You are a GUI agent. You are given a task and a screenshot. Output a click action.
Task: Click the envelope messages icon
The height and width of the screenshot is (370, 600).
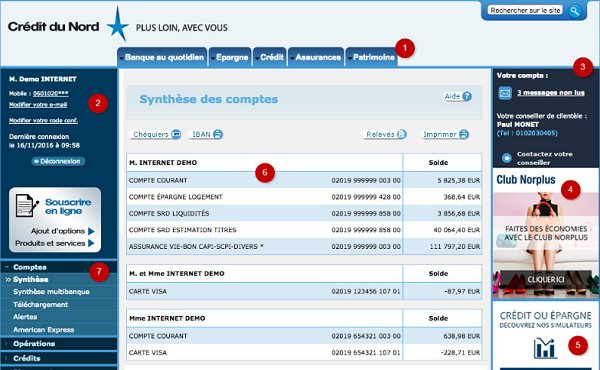pos(505,93)
